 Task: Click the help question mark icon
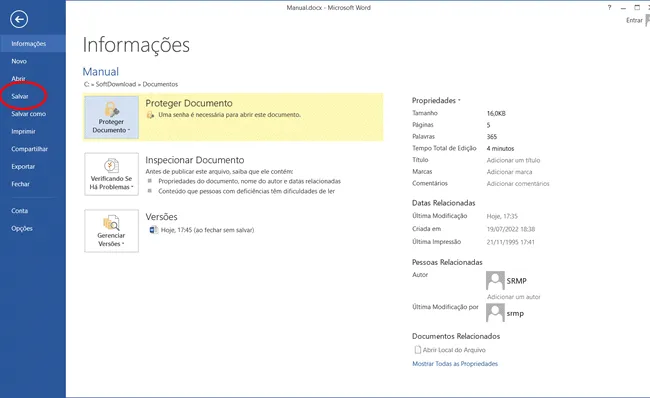pyautogui.click(x=609, y=7)
